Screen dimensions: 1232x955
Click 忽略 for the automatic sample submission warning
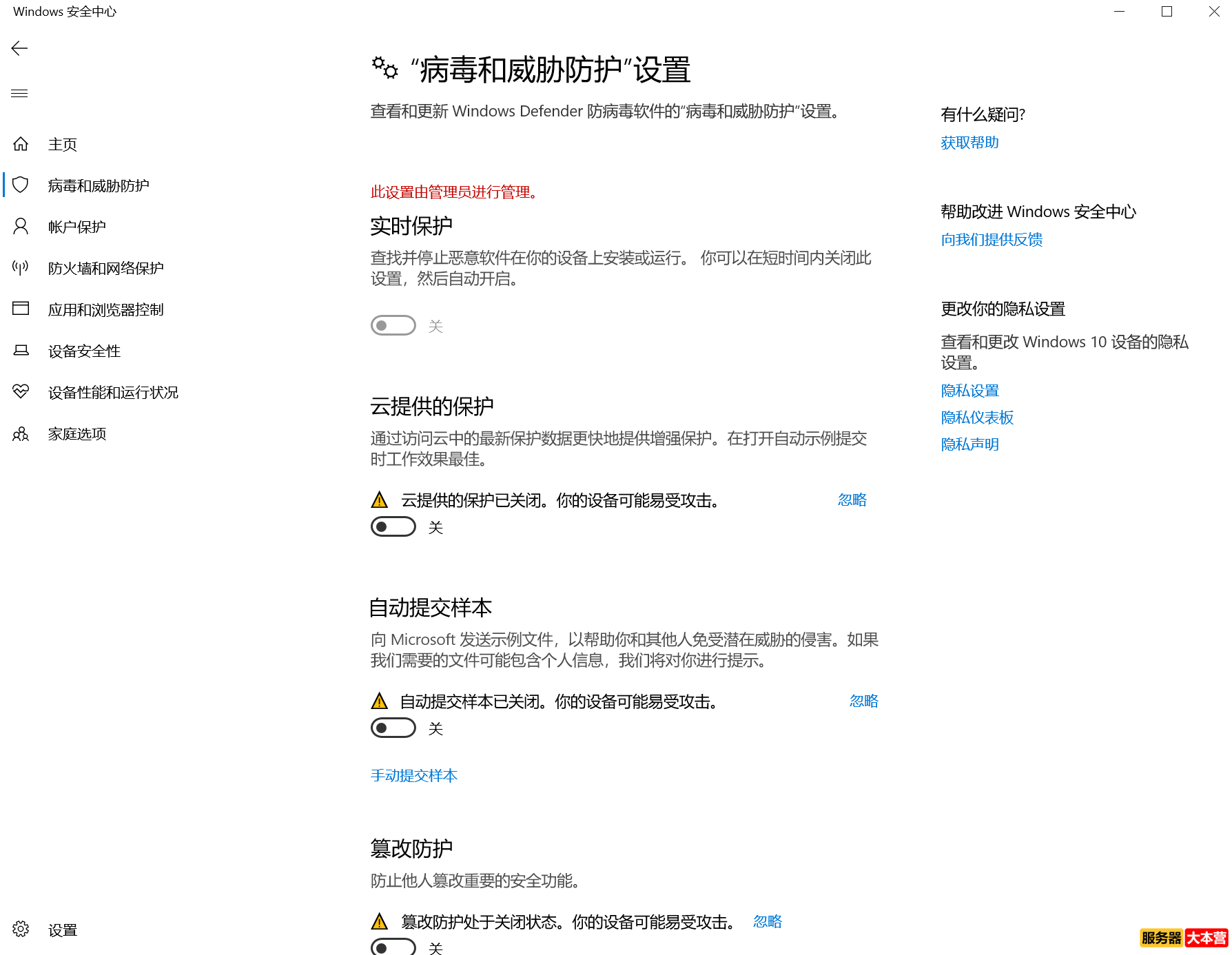[864, 701]
